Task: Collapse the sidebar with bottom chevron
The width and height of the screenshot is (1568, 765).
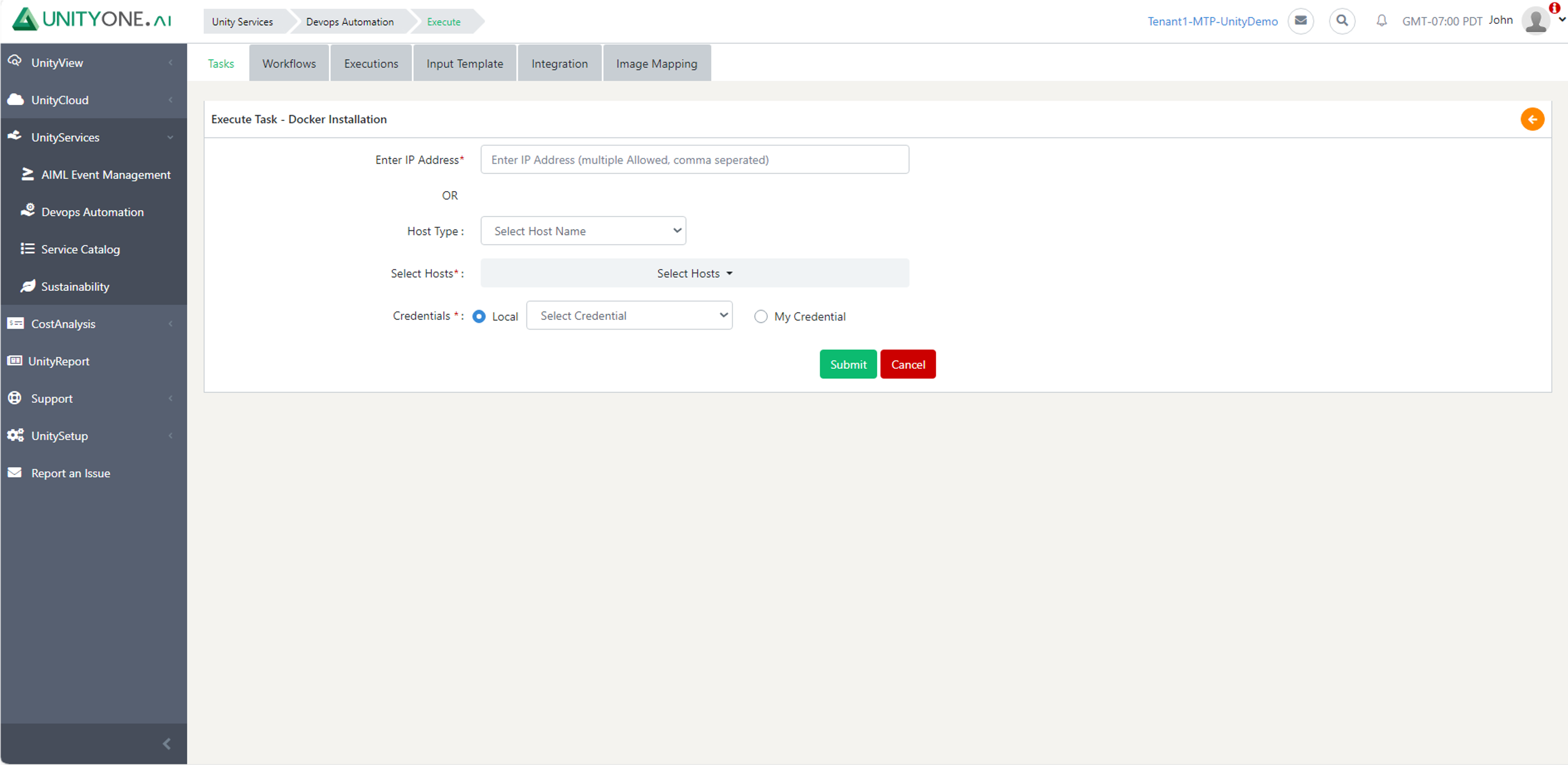Action: coord(167,744)
